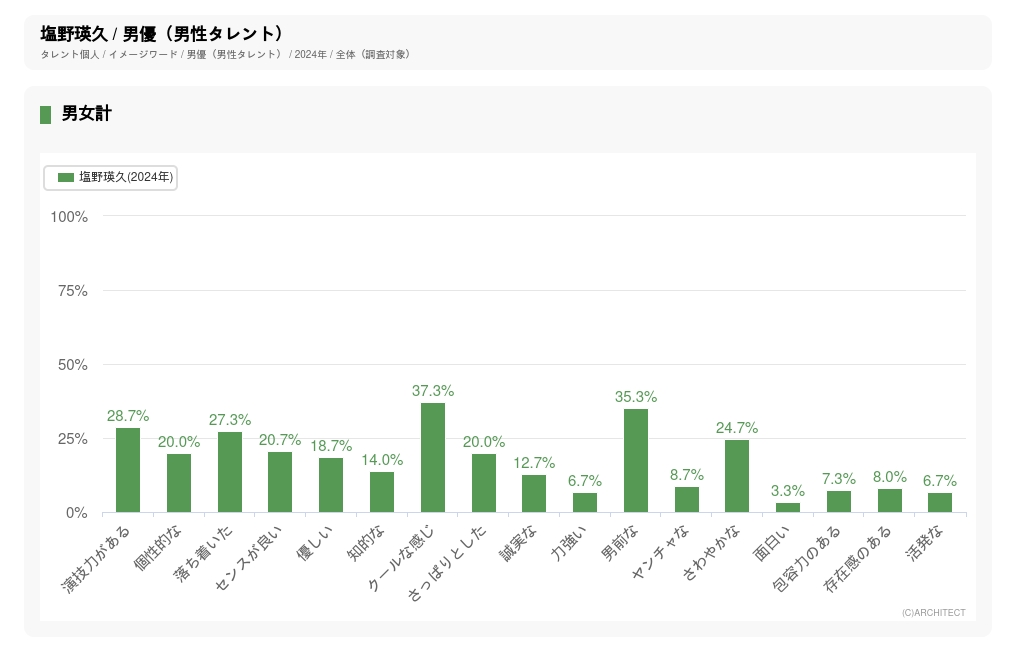Click the (C)ARCHITECT credit text
The height and width of the screenshot is (653, 1024).
(x=933, y=613)
